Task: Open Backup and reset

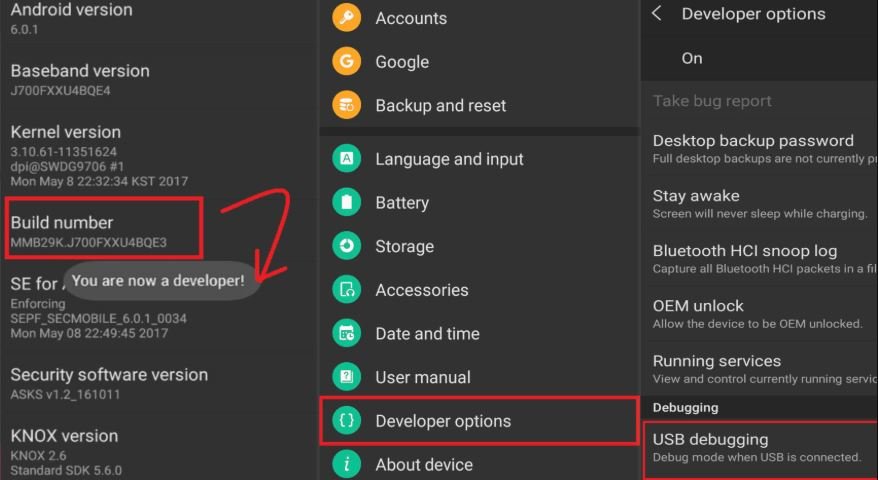Action: (479, 105)
